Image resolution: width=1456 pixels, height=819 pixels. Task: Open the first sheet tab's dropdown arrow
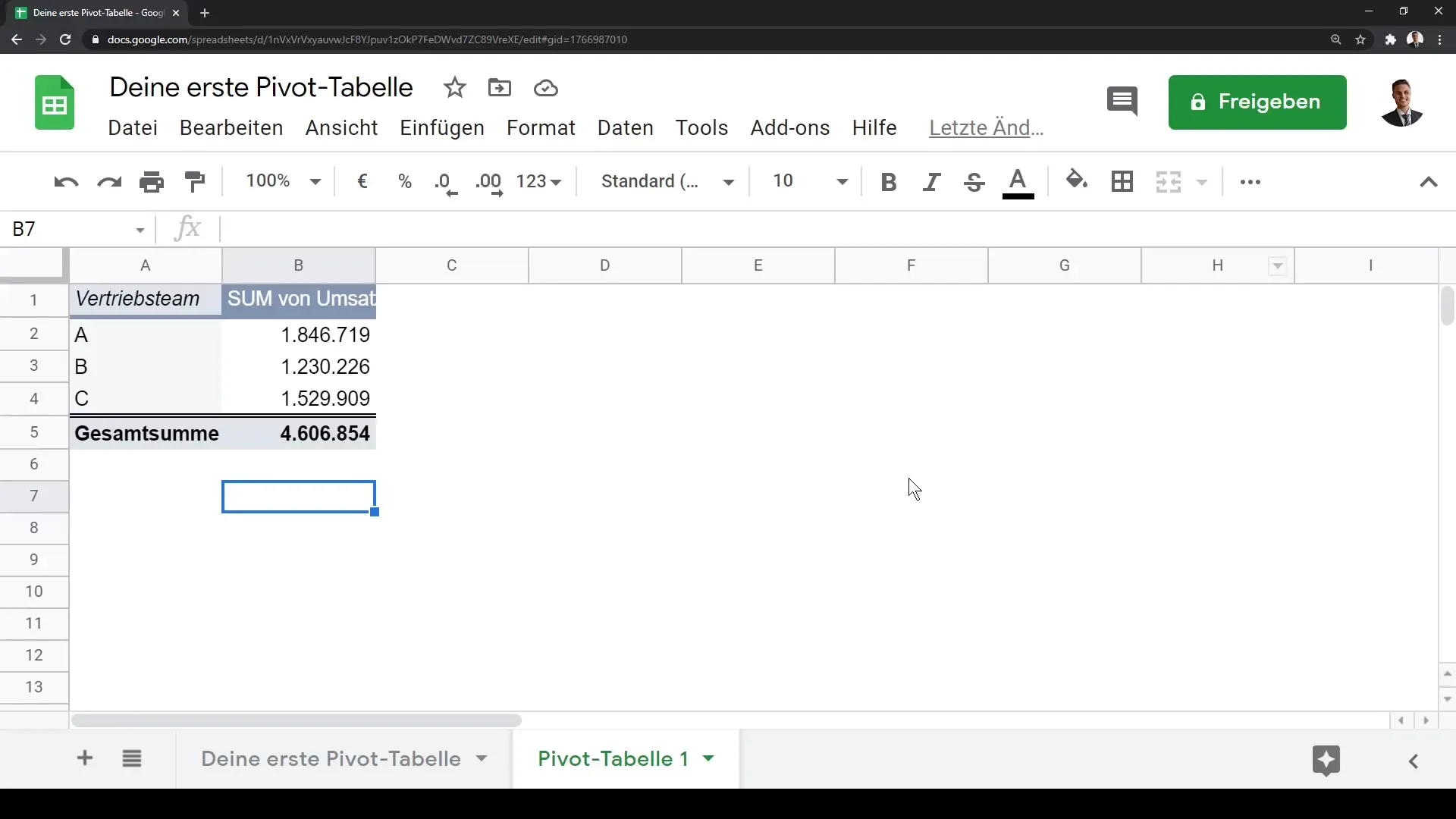pos(482,758)
